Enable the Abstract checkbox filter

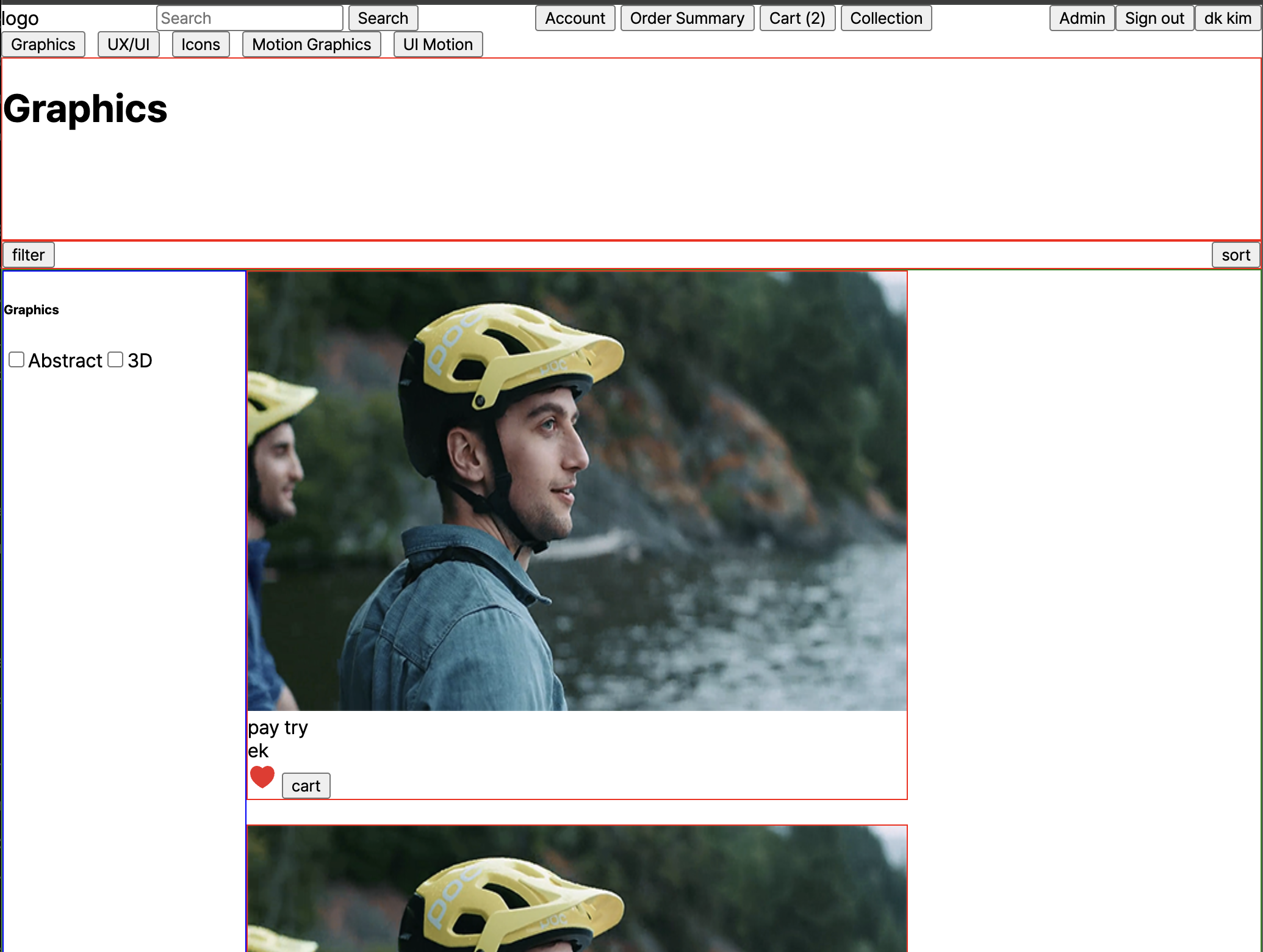[16, 360]
